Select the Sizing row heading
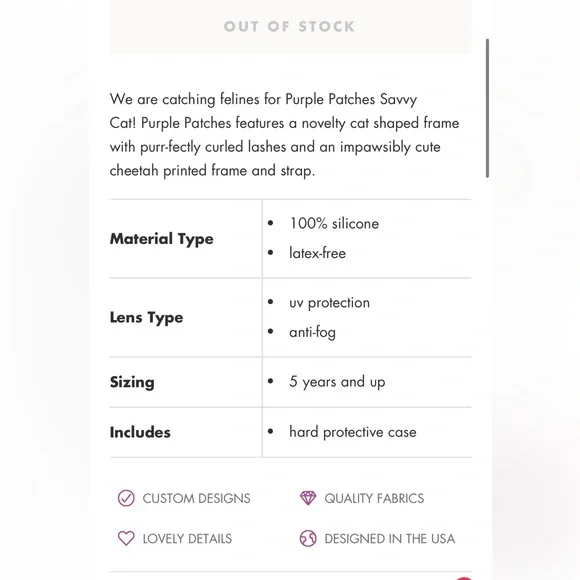580x580 pixels. (x=132, y=382)
